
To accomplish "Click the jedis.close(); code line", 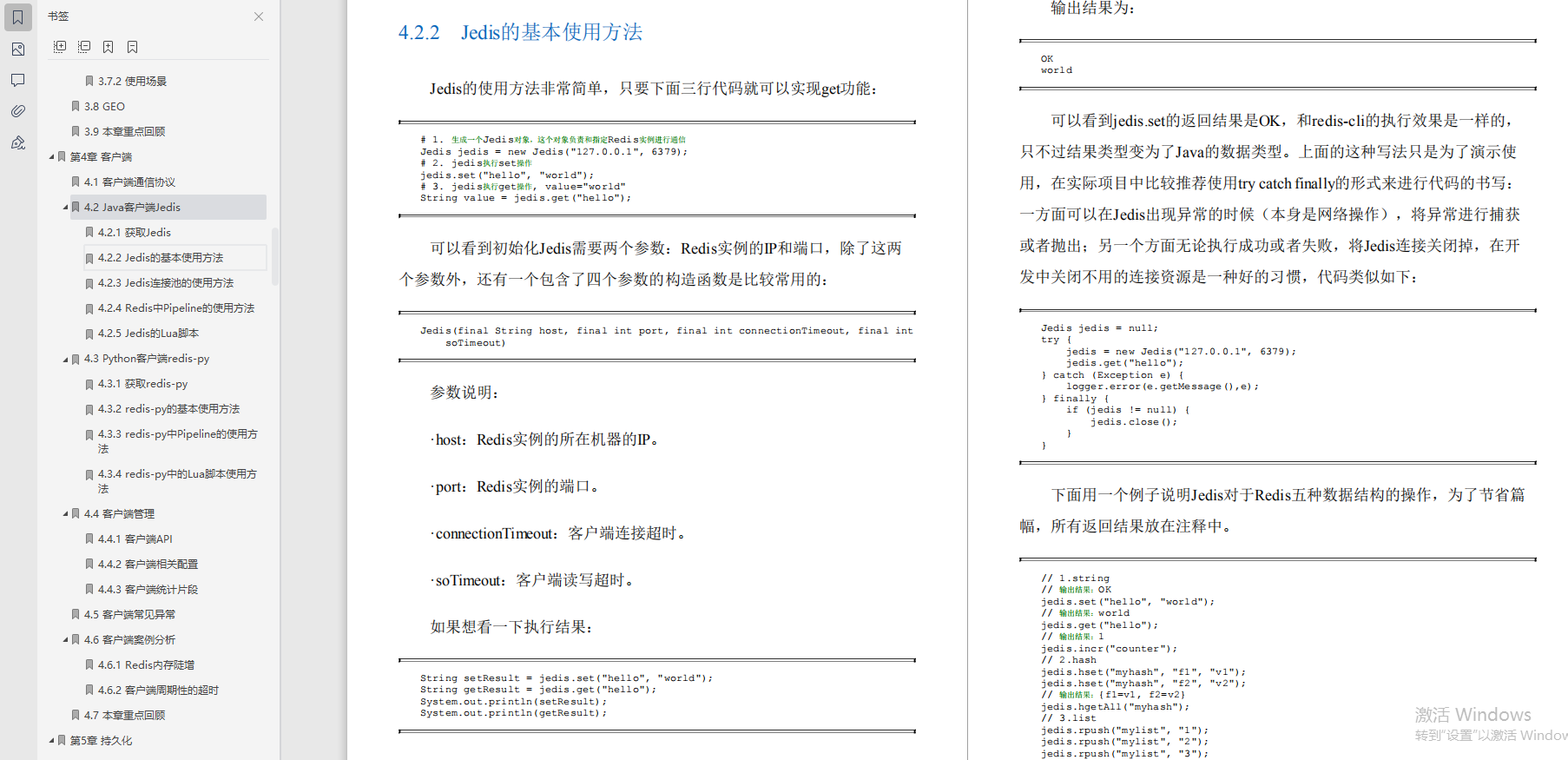I will point(1134,422).
